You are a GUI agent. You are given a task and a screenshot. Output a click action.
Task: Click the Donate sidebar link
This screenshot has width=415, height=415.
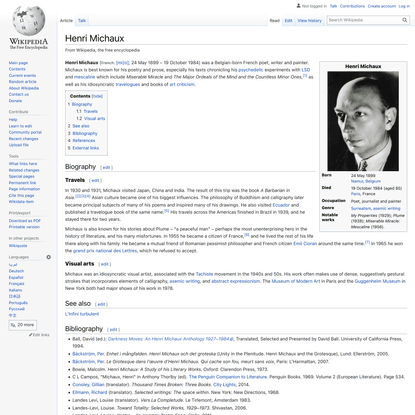pos(15,101)
